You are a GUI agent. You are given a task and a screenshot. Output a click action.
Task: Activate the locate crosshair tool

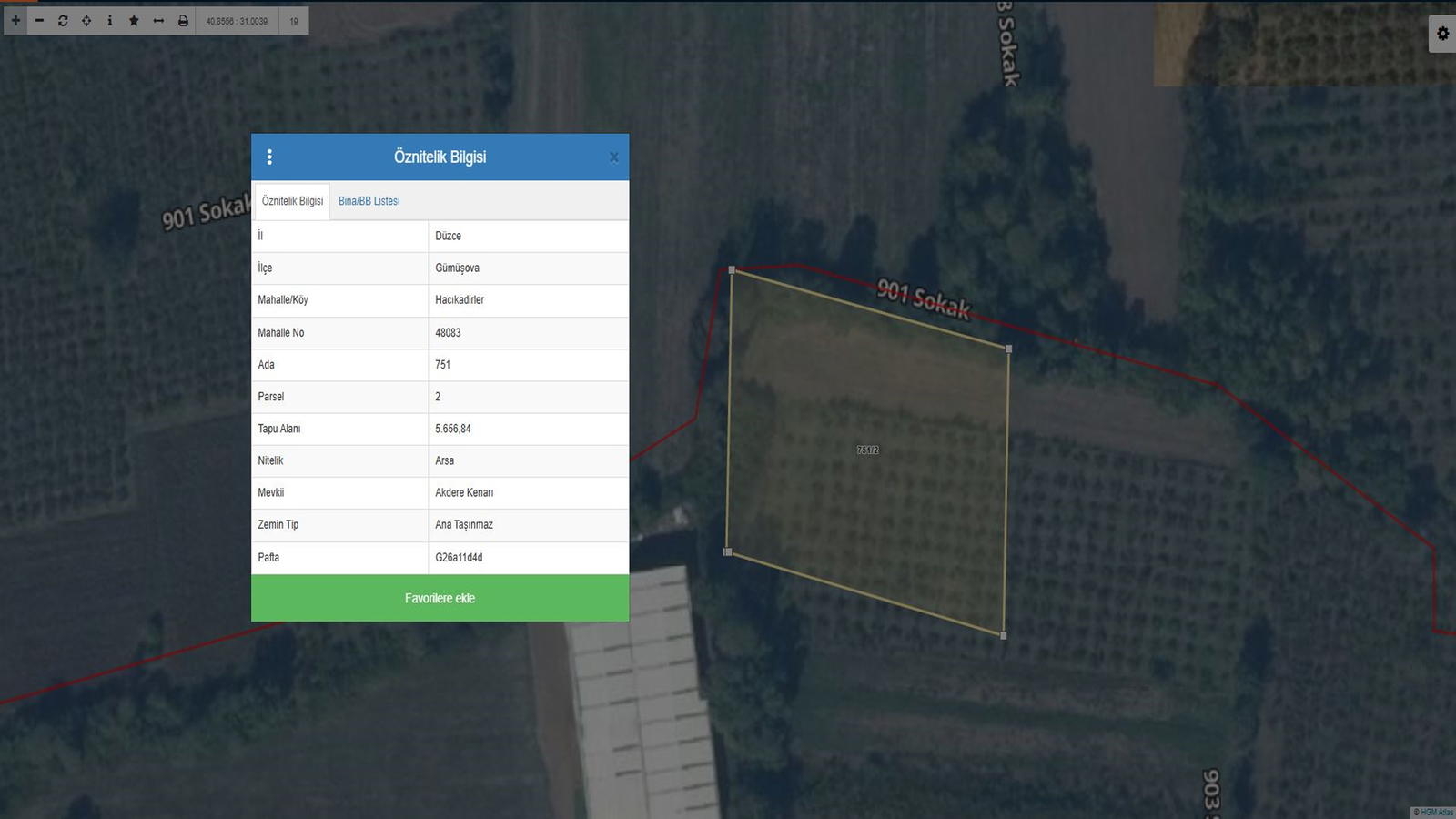[86, 20]
